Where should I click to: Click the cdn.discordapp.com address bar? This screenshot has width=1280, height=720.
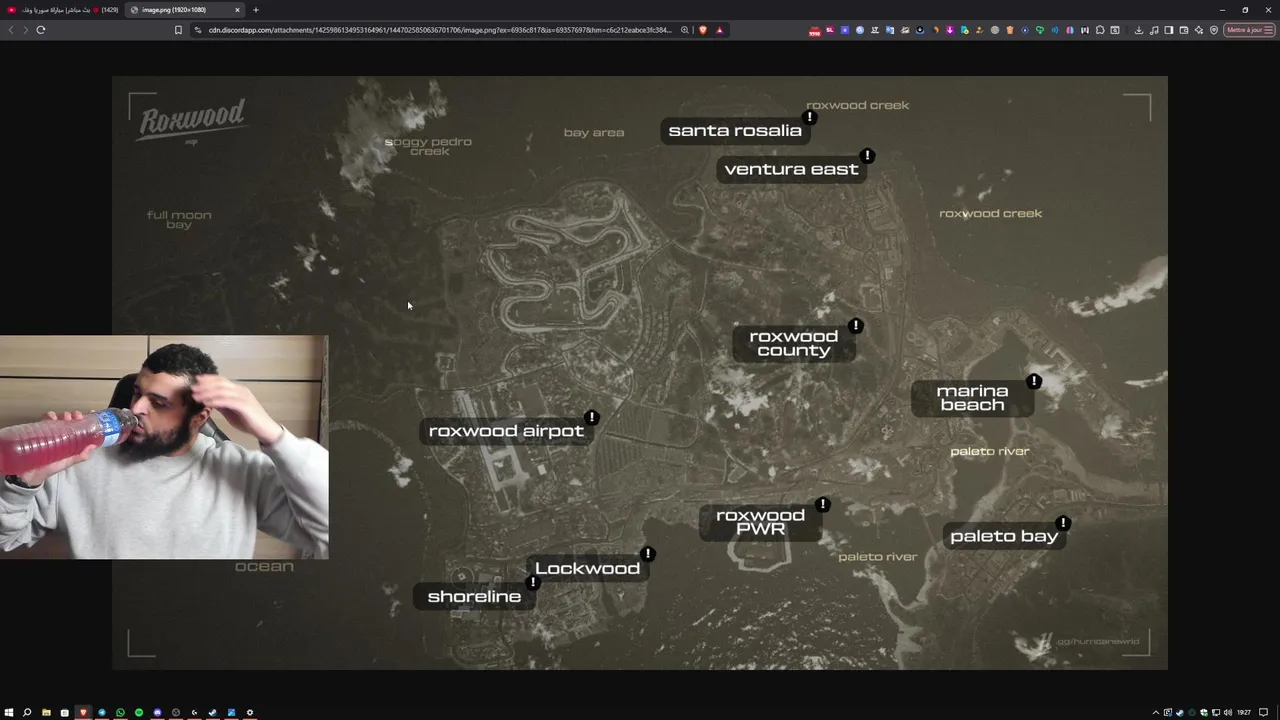coord(440,30)
